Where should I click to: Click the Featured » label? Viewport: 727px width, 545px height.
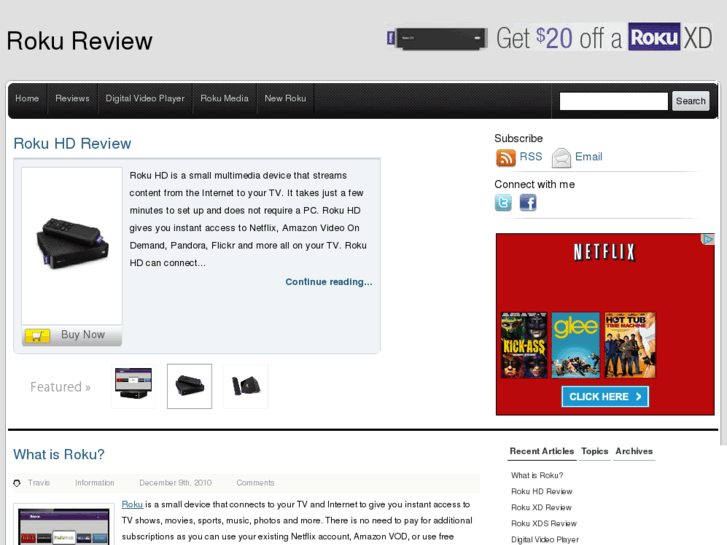pos(60,387)
